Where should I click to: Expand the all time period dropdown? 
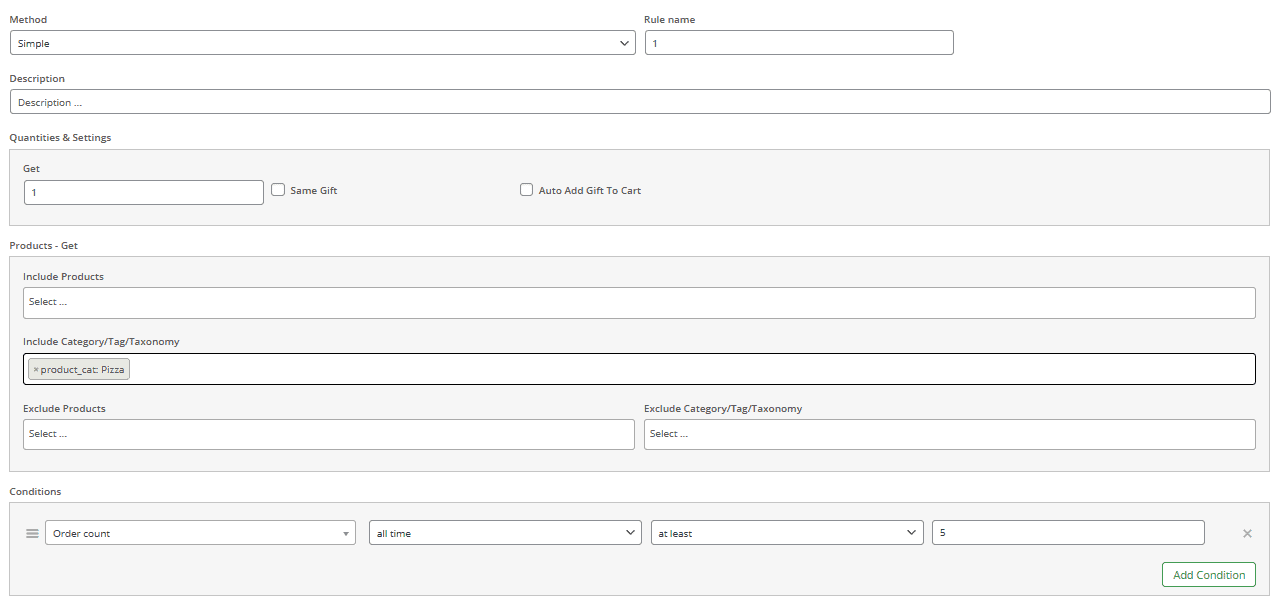pyautogui.click(x=505, y=534)
